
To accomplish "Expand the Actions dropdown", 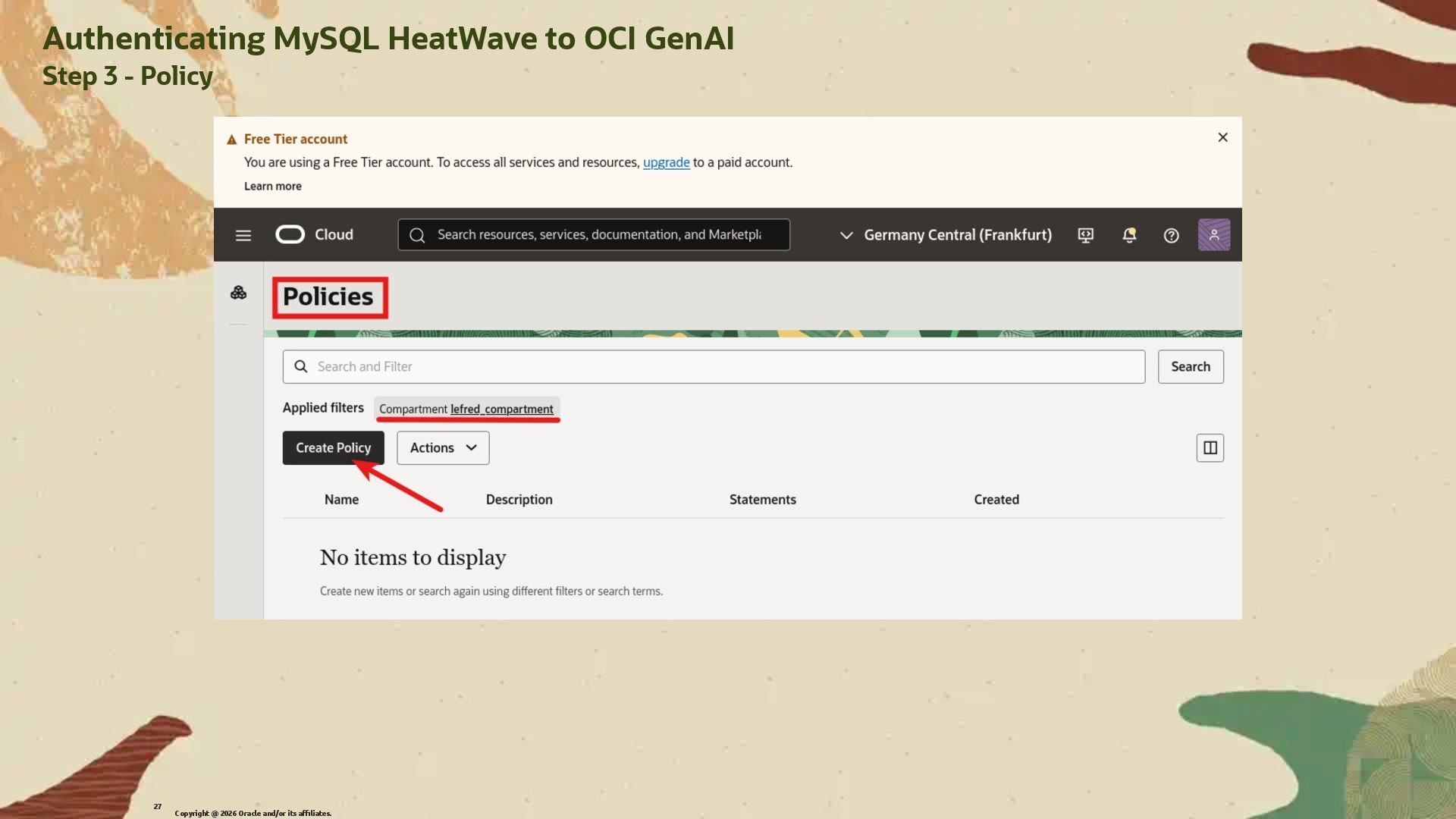I will [443, 448].
